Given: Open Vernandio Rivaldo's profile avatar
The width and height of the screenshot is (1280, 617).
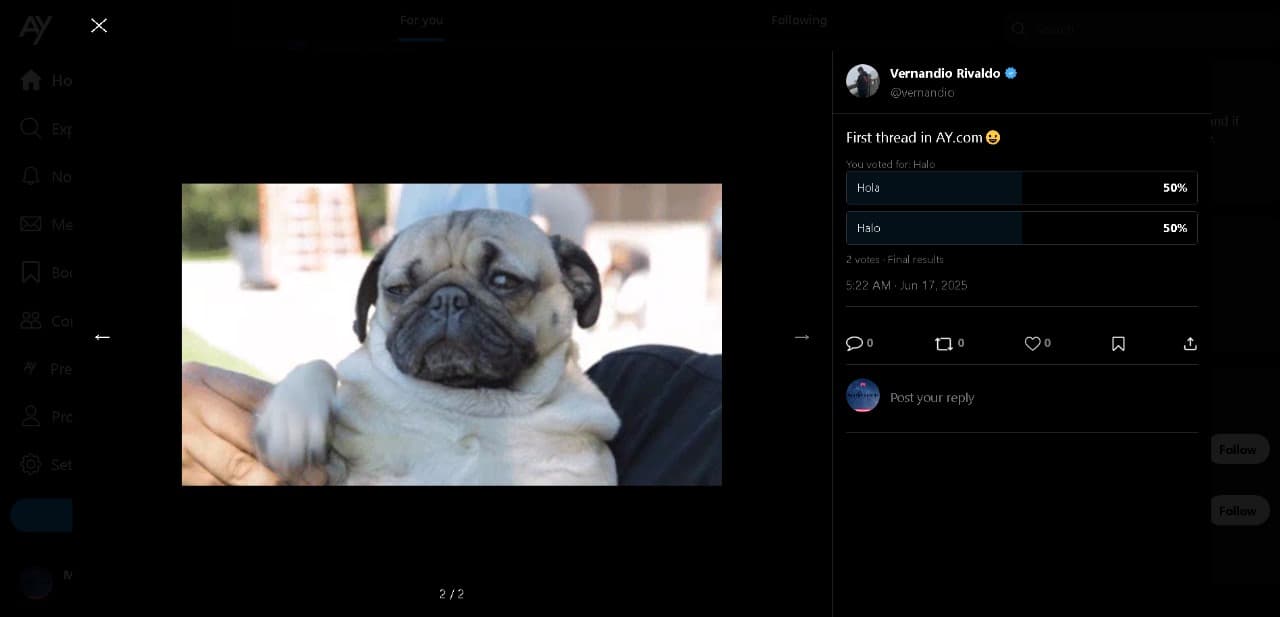Looking at the screenshot, I should [862, 81].
